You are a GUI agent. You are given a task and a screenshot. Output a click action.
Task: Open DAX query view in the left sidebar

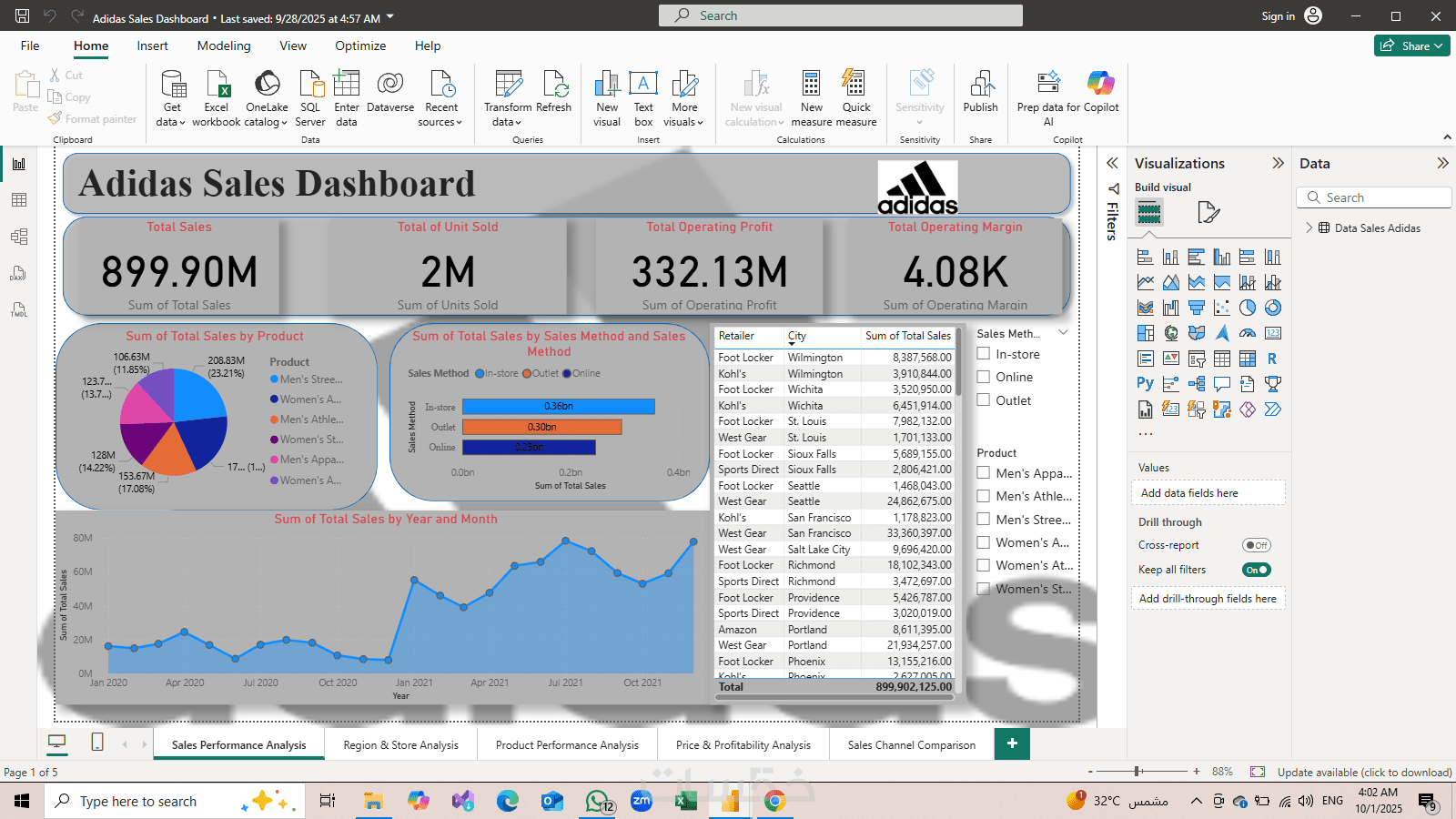19,273
